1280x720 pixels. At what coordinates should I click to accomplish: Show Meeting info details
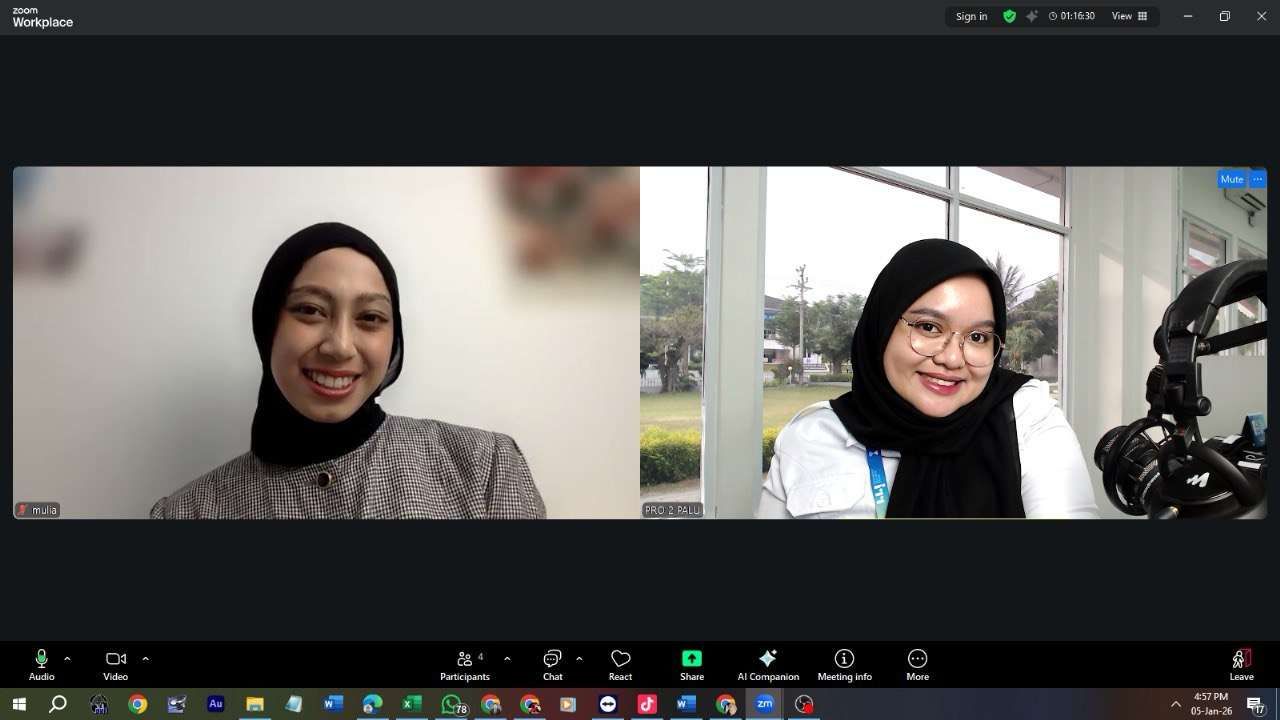pos(844,664)
